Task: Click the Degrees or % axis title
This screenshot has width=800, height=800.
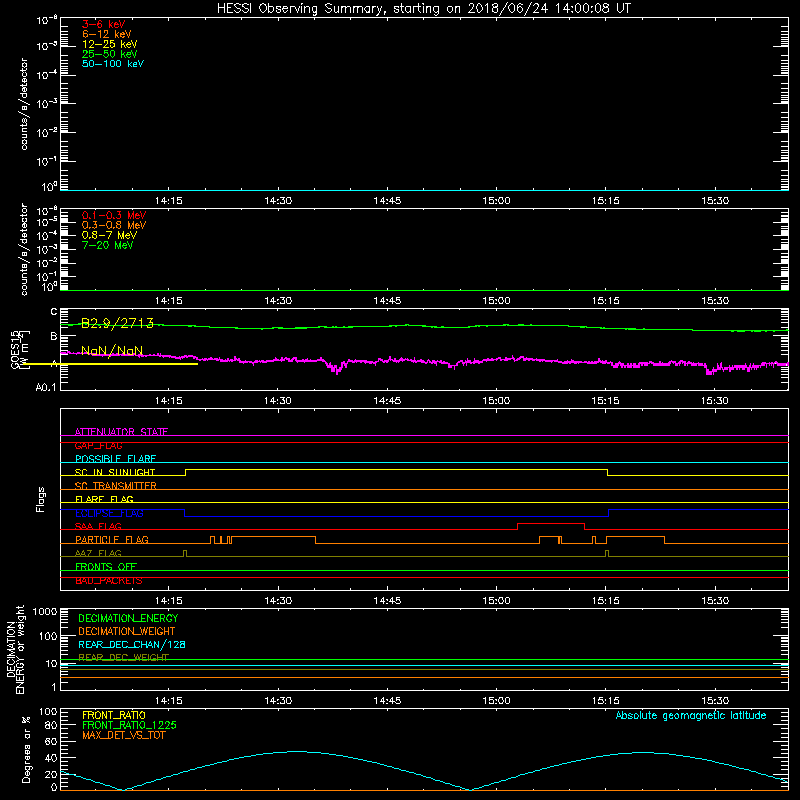Action: 26,749
